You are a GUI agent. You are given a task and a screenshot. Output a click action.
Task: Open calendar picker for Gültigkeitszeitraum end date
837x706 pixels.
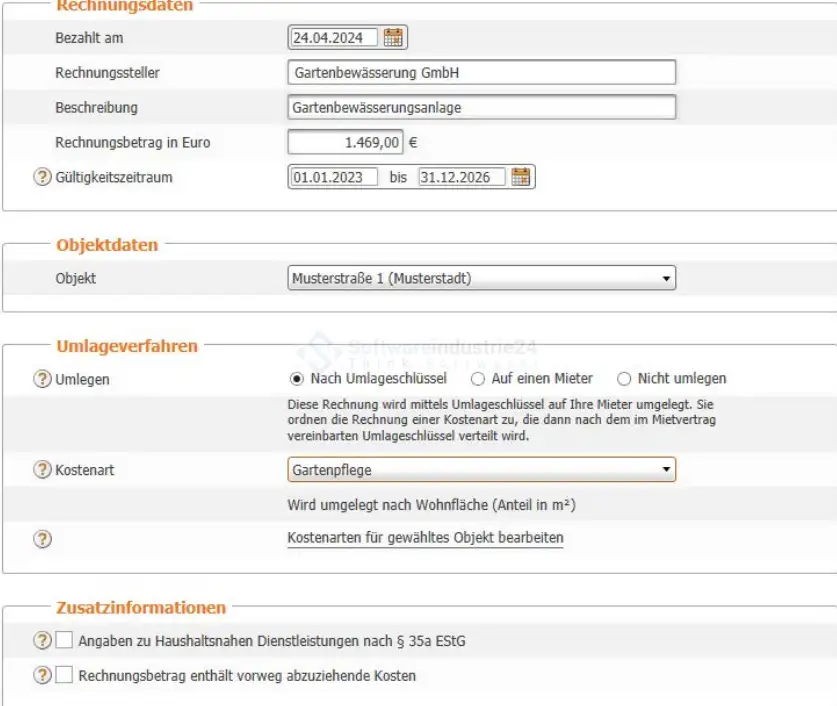click(x=520, y=177)
